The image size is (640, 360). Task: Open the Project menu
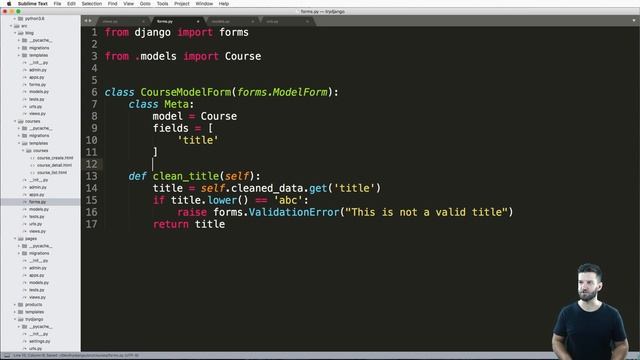click(182, 4)
